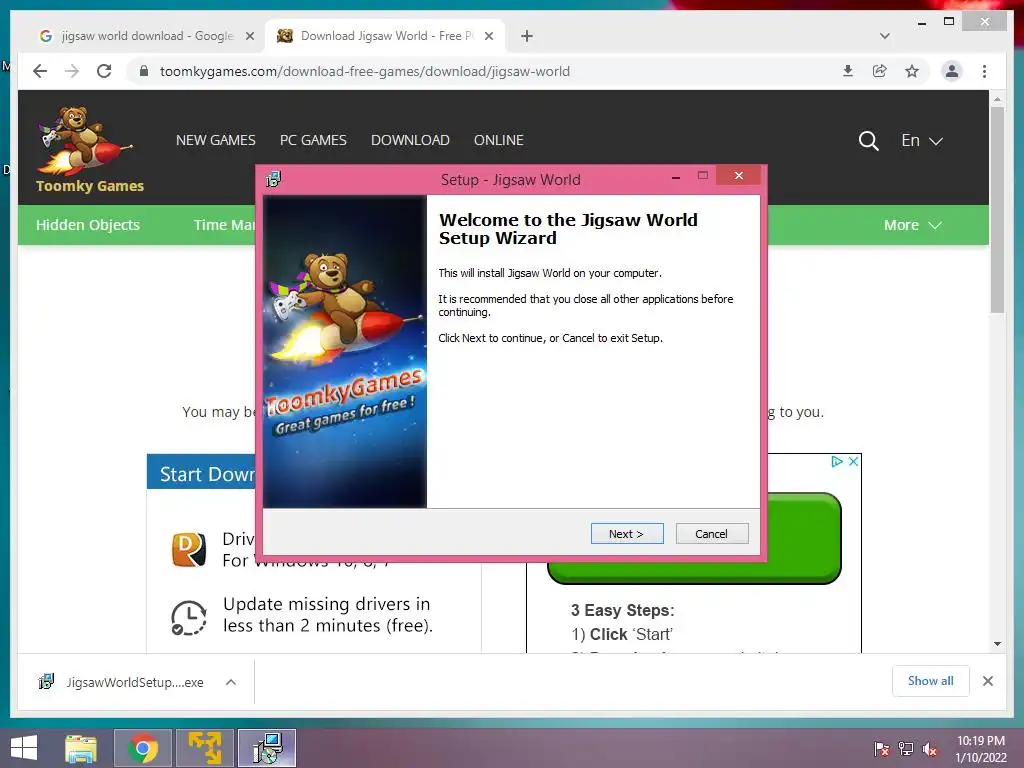Open File Explorer from the taskbar
Screen dimensions: 1024x768
(81, 748)
